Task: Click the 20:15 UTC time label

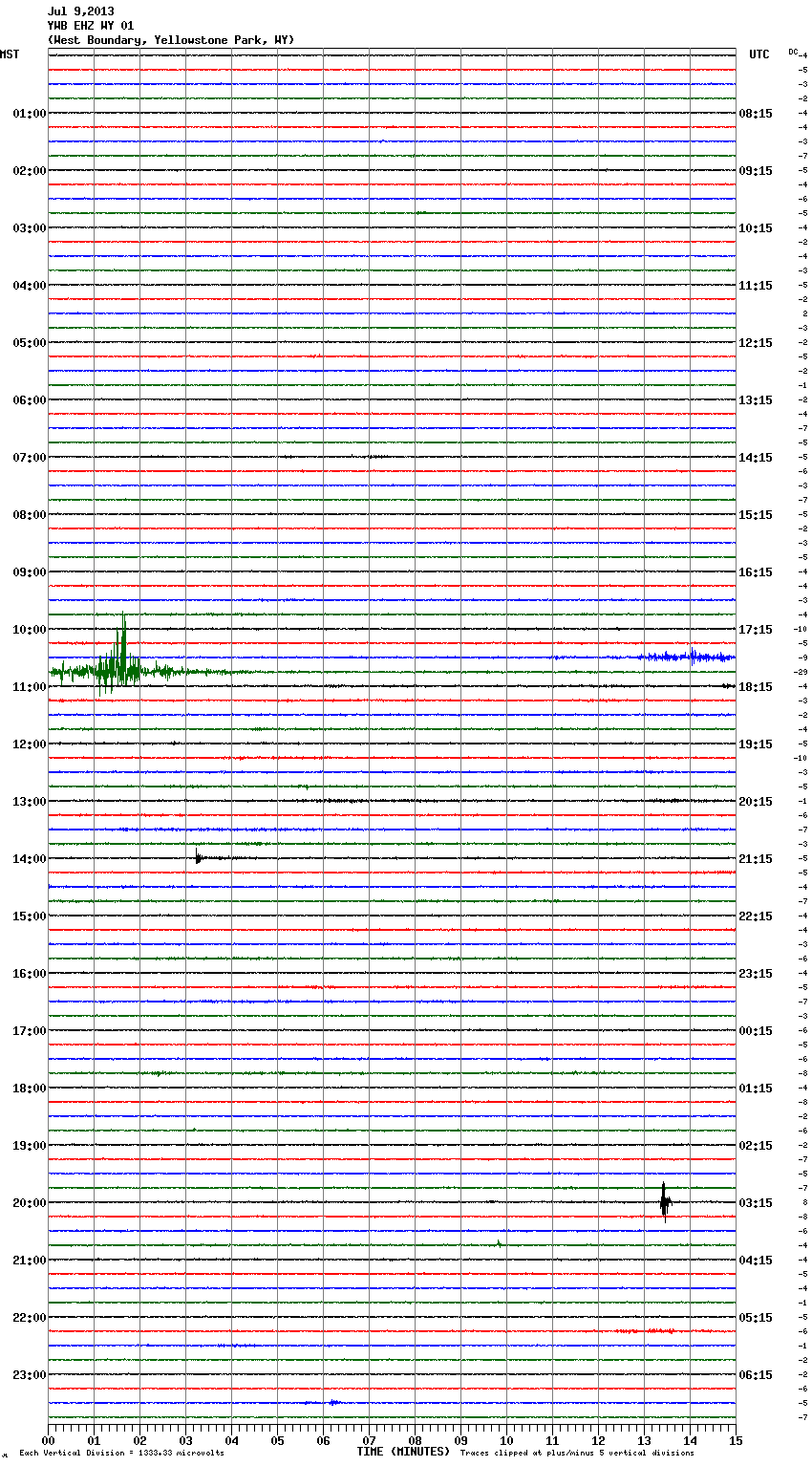Action: coord(756,802)
